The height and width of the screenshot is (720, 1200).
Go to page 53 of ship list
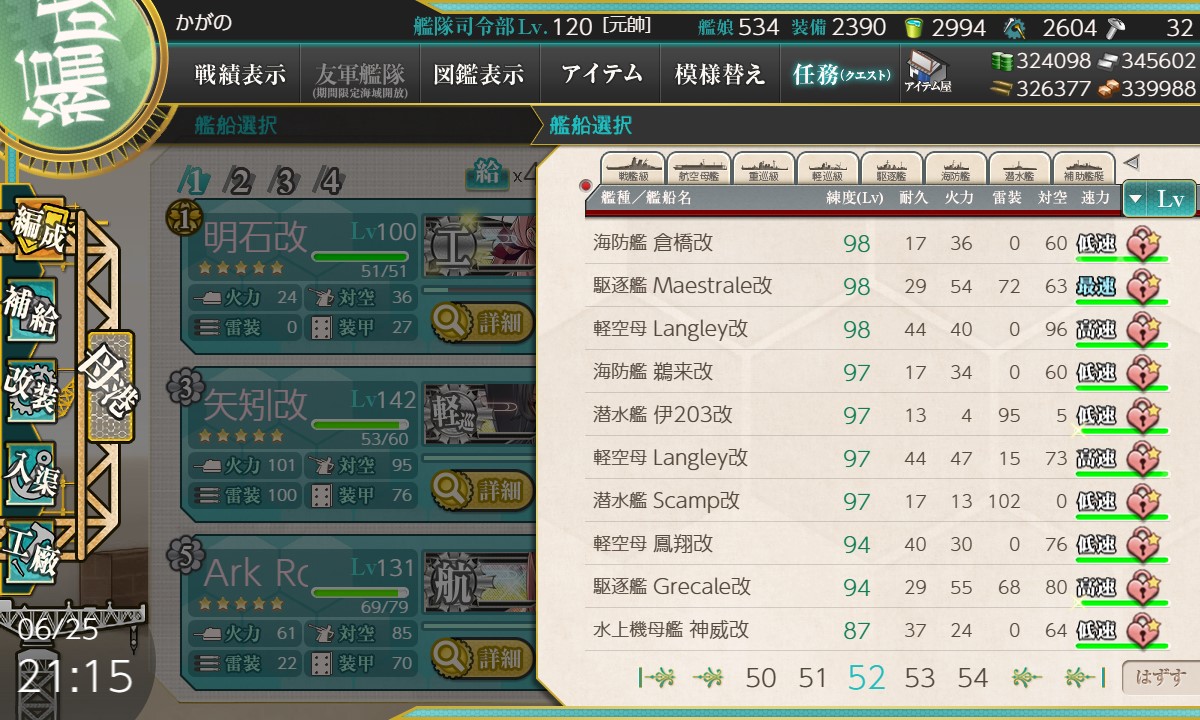coord(919,678)
